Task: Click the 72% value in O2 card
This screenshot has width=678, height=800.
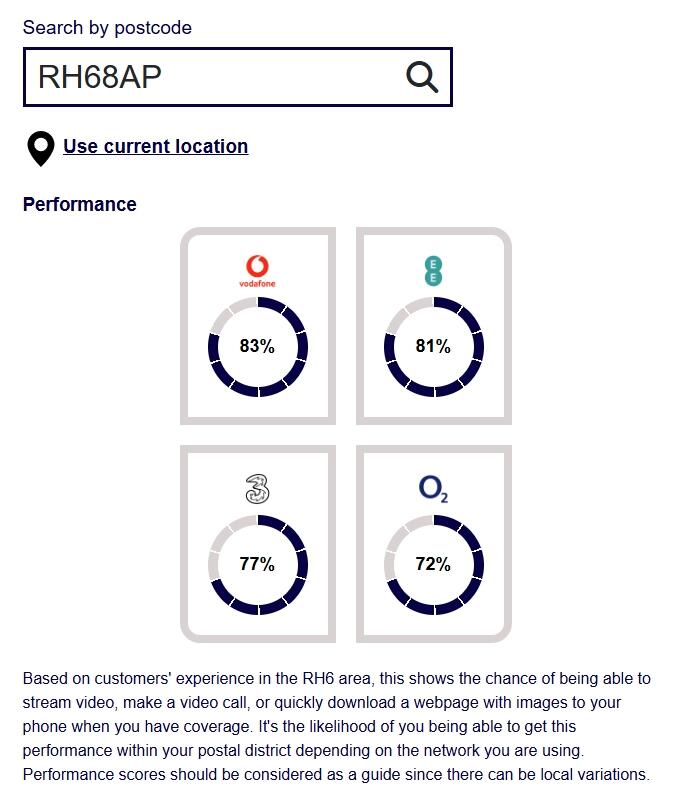Action: (433, 564)
